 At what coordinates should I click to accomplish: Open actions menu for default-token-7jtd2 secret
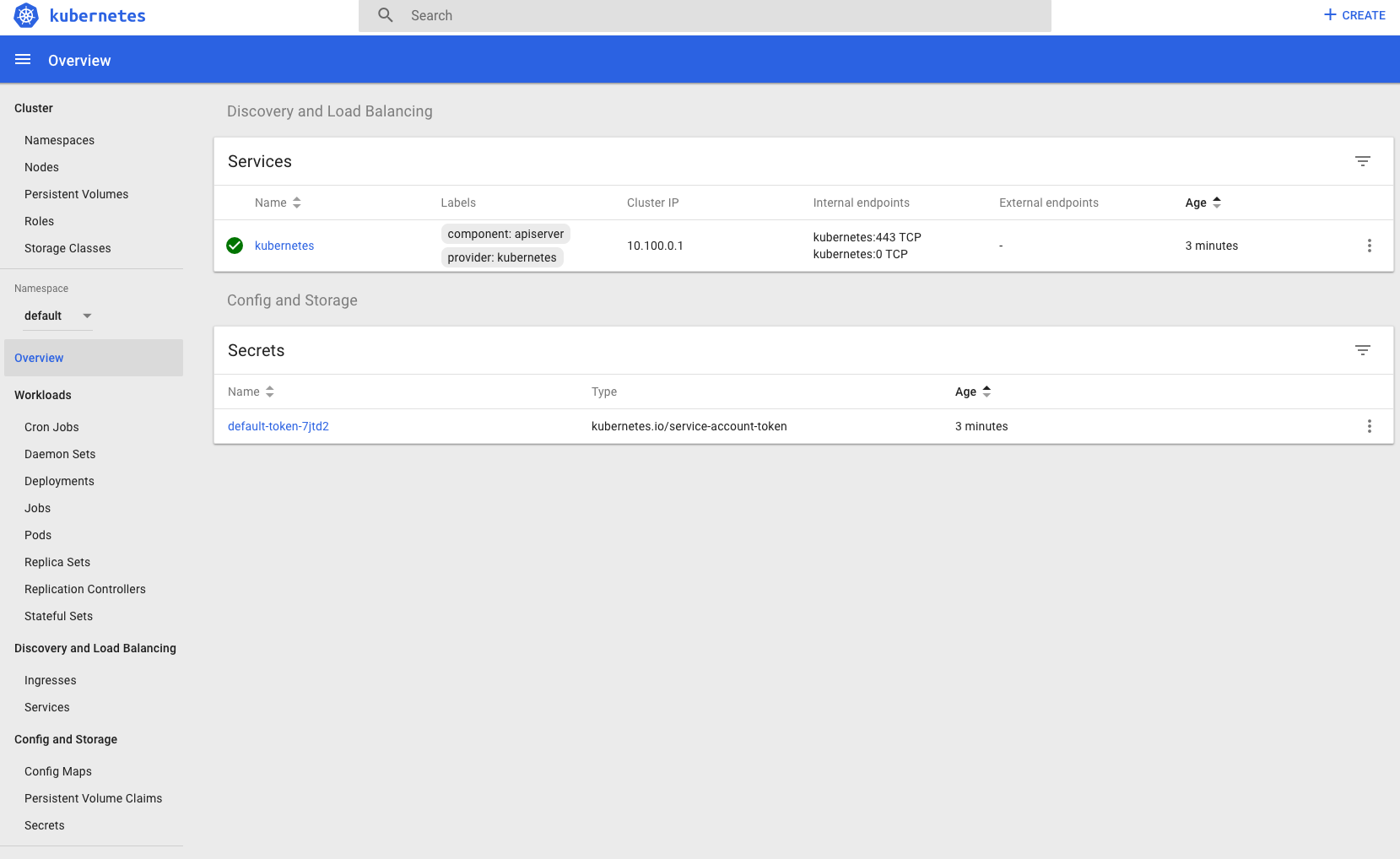point(1369,426)
